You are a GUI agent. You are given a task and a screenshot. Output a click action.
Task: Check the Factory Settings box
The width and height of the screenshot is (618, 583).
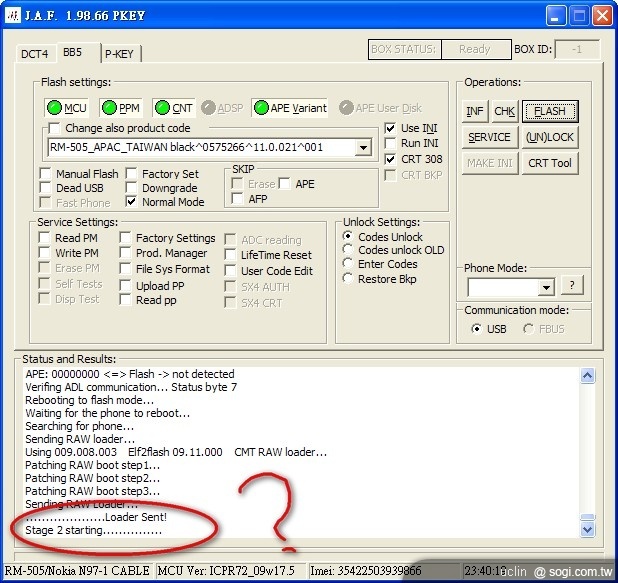pos(125,238)
